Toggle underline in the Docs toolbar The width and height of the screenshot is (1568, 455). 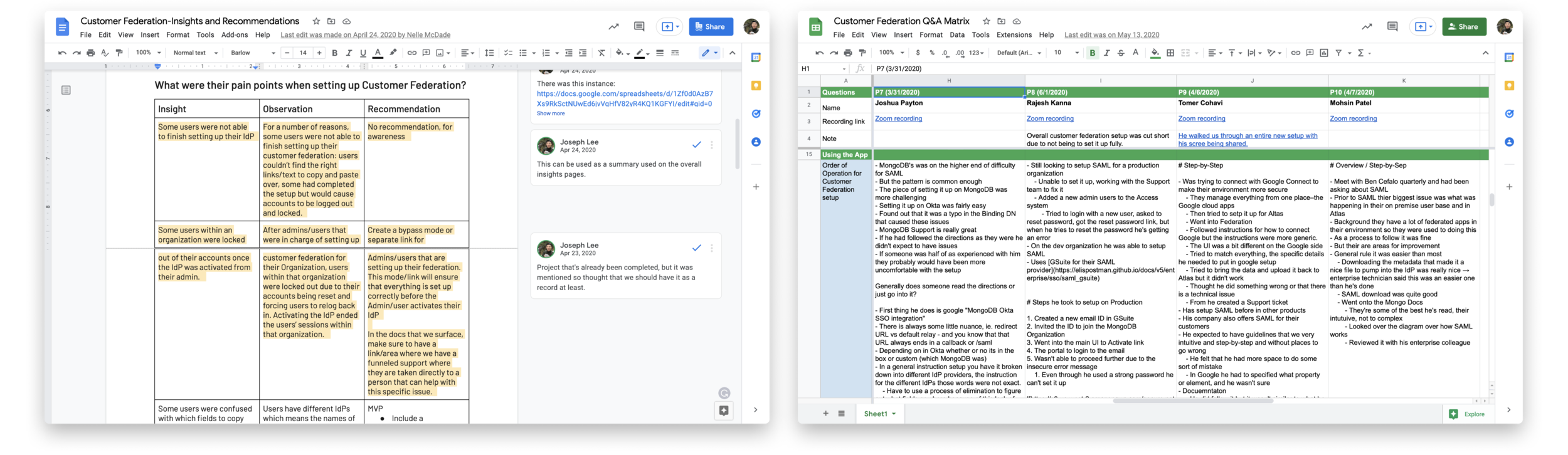click(363, 53)
